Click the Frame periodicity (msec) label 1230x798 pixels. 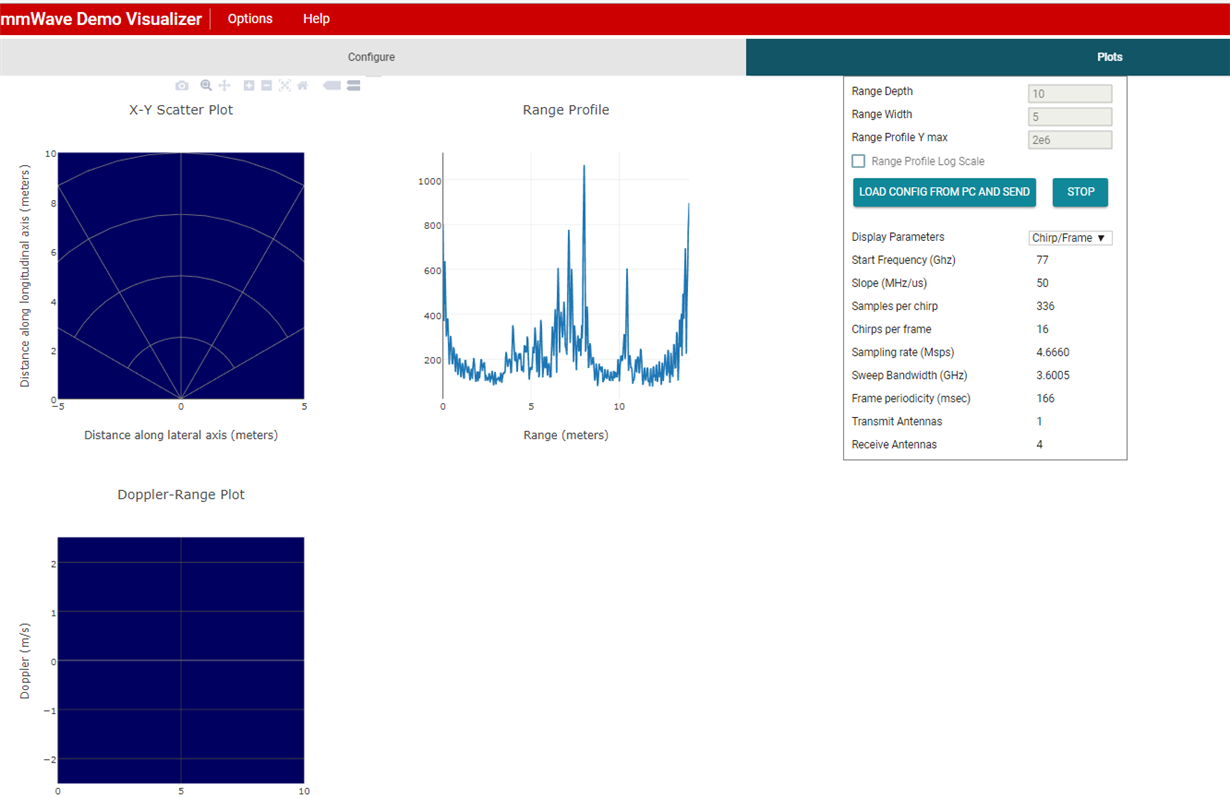click(x=911, y=399)
